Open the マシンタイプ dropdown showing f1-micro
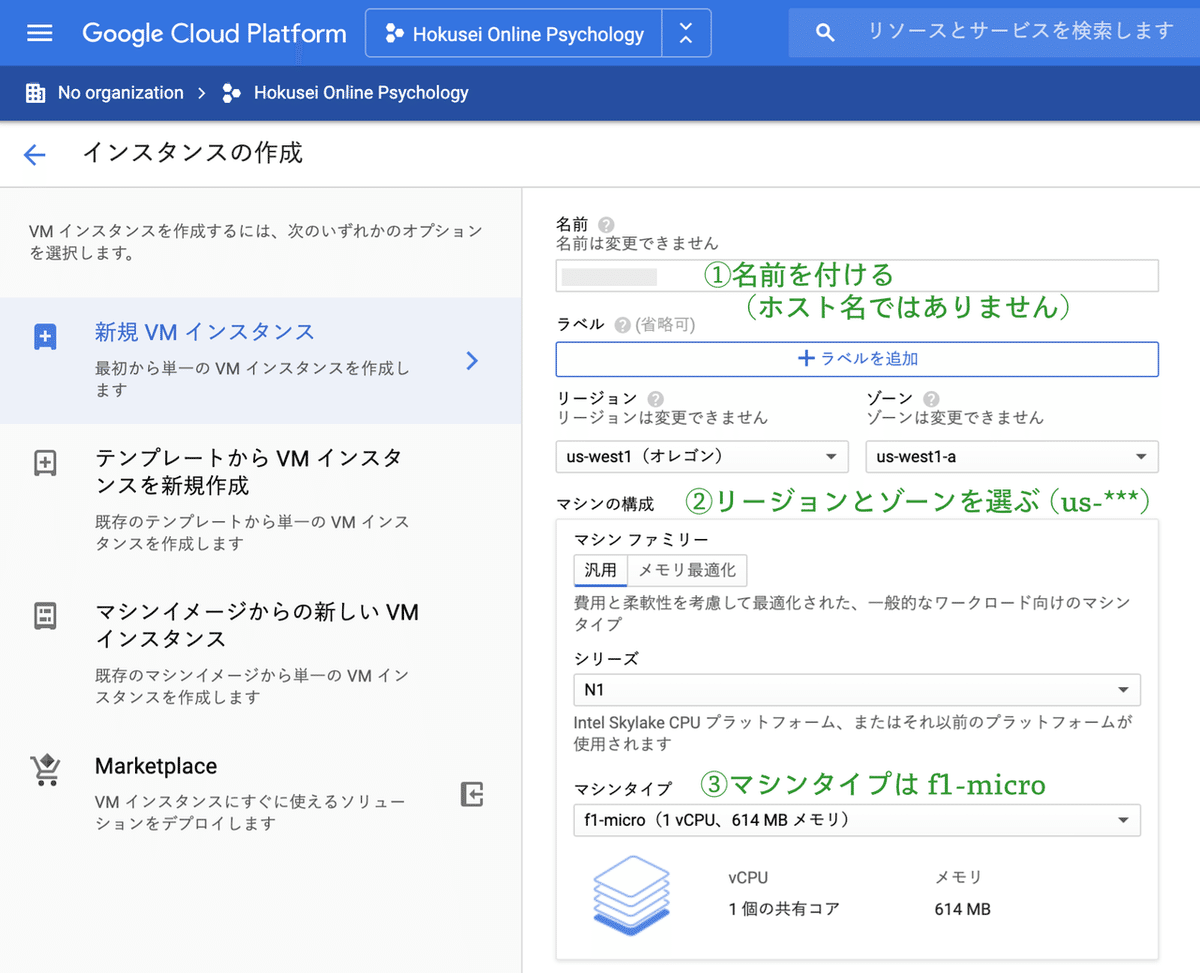This screenshot has width=1200, height=973. coord(857,820)
